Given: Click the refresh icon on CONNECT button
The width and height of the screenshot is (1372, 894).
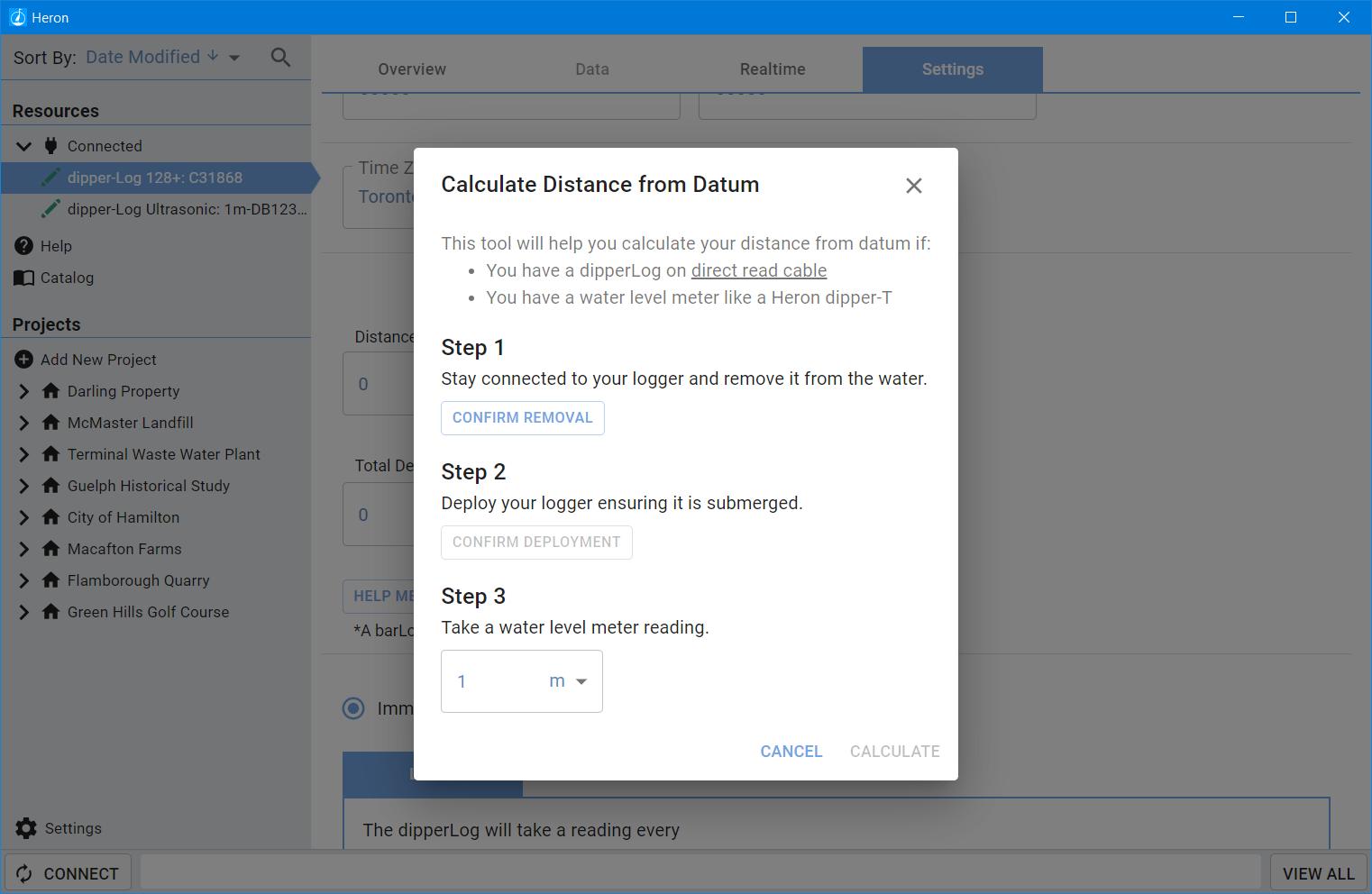Looking at the screenshot, I should pyautogui.click(x=24, y=873).
